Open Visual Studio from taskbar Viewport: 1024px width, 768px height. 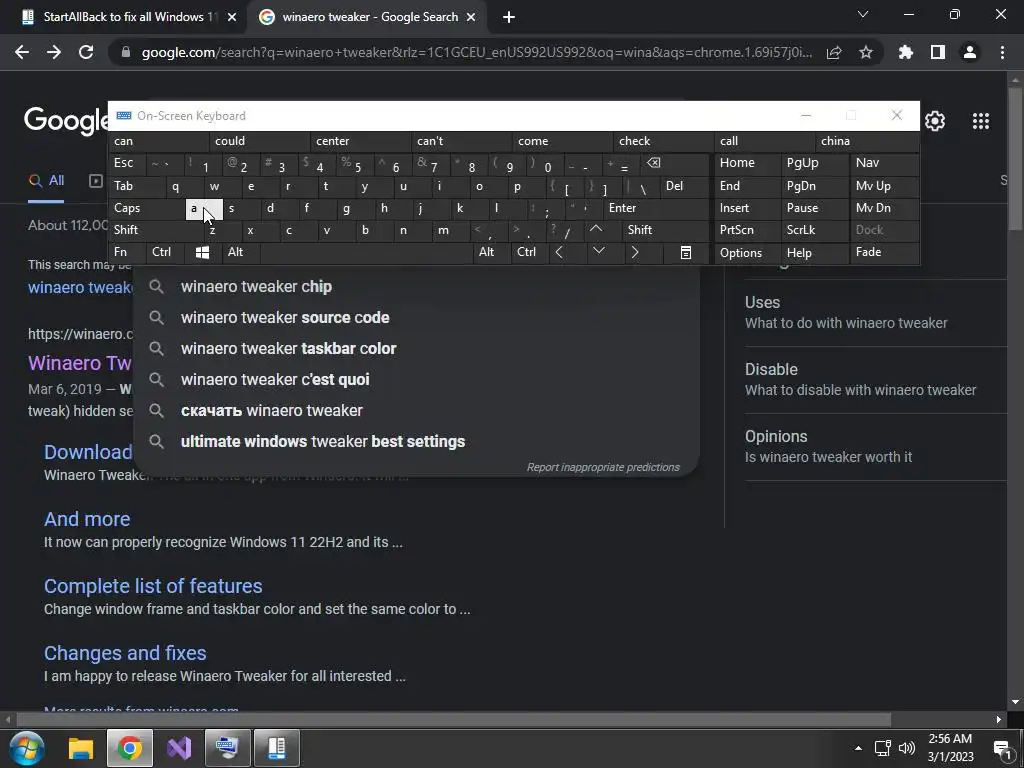179,748
